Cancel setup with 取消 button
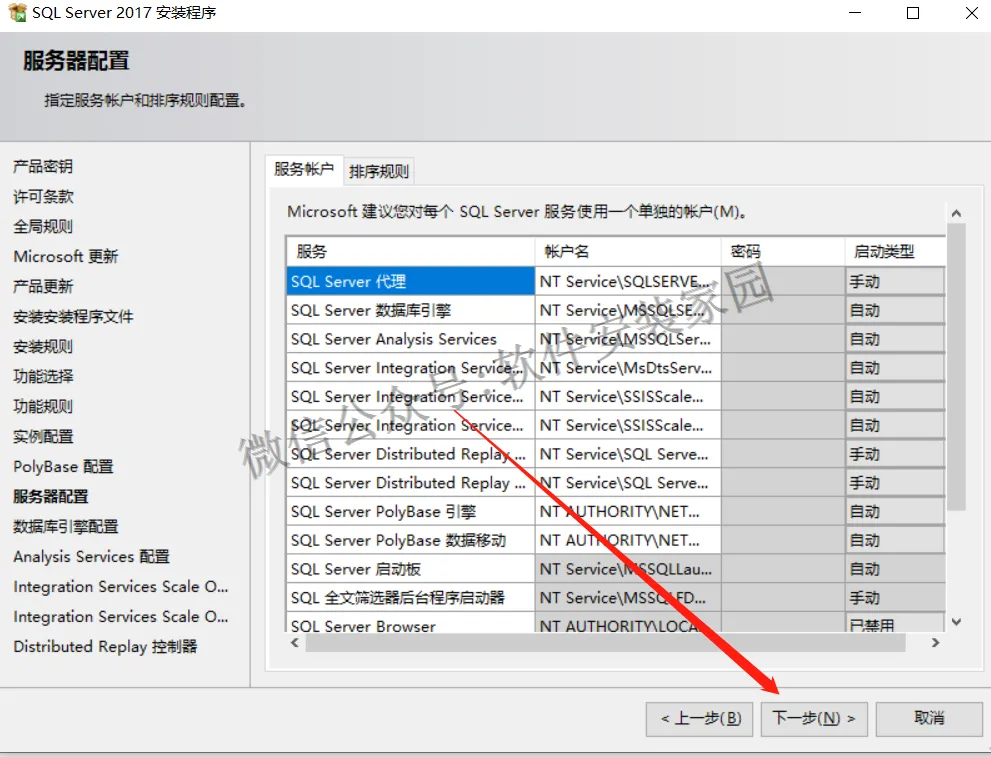The height and width of the screenshot is (757, 991). coord(929,718)
